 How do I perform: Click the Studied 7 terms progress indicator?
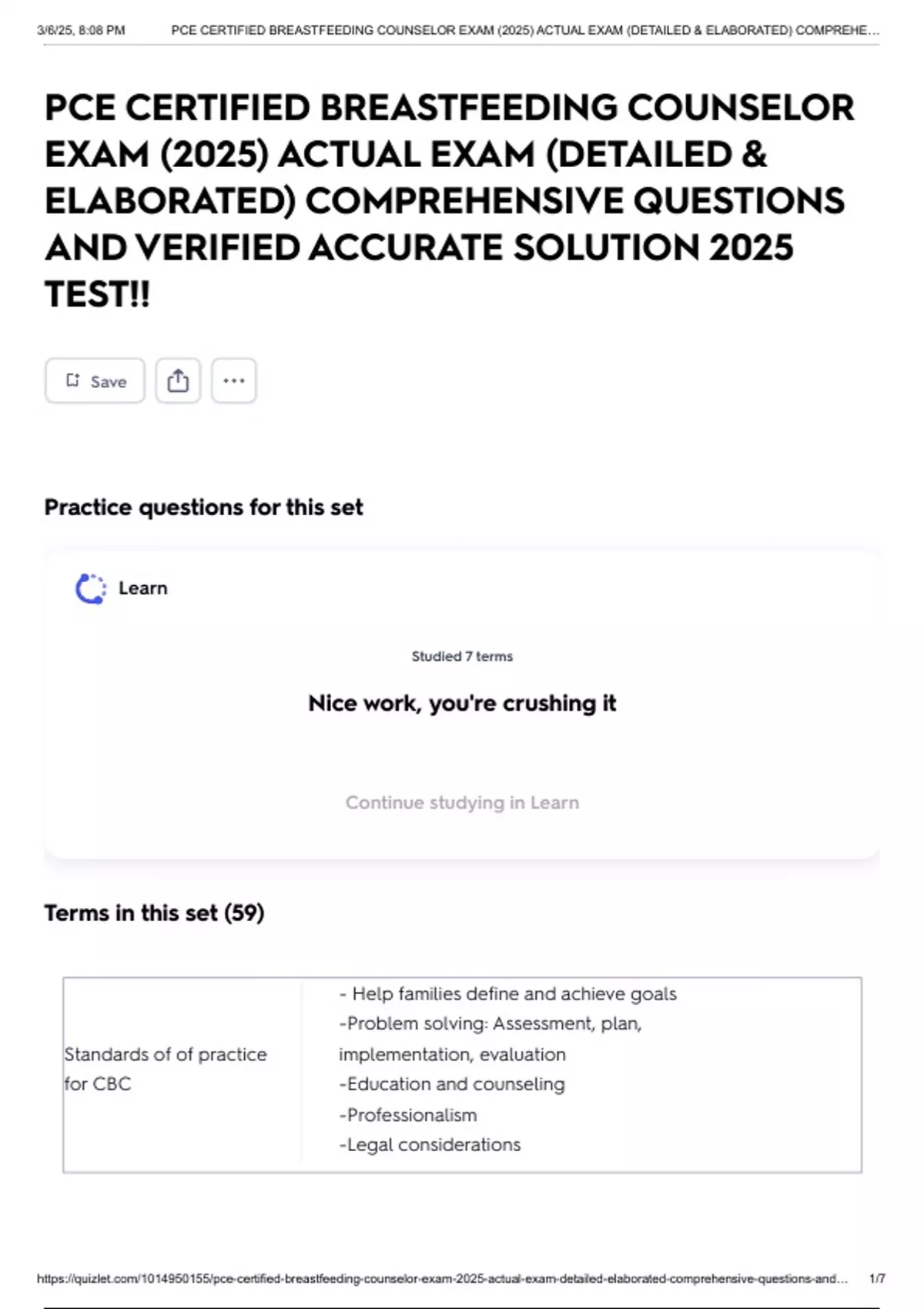click(462, 656)
